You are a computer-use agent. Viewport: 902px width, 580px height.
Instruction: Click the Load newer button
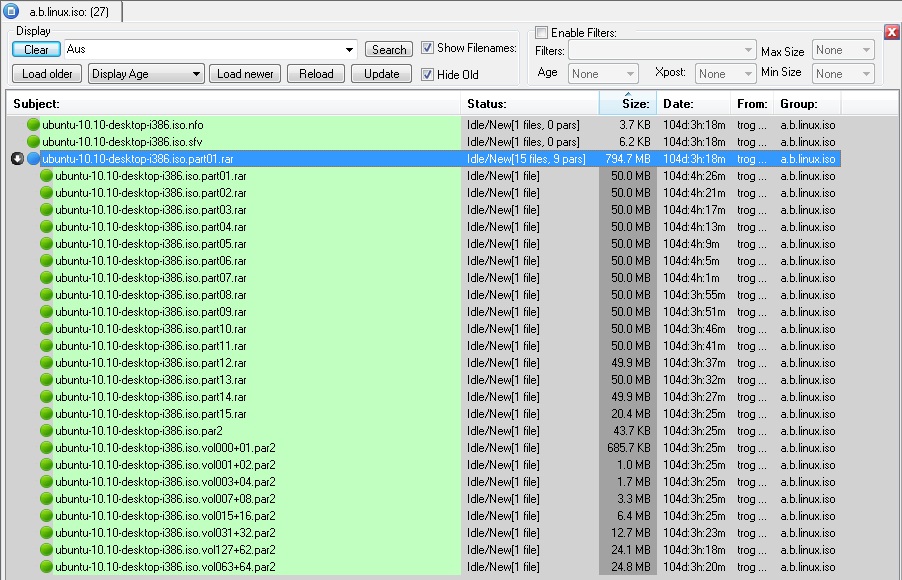tap(245, 74)
